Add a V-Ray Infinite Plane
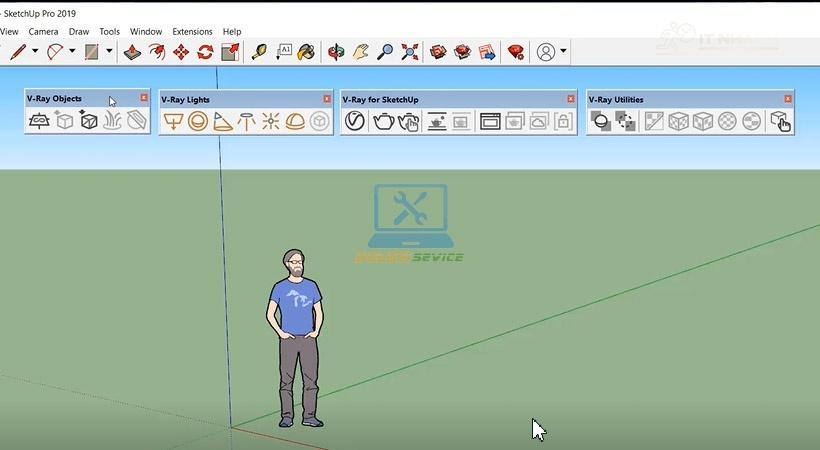This screenshot has width=820, height=450. tap(39, 121)
